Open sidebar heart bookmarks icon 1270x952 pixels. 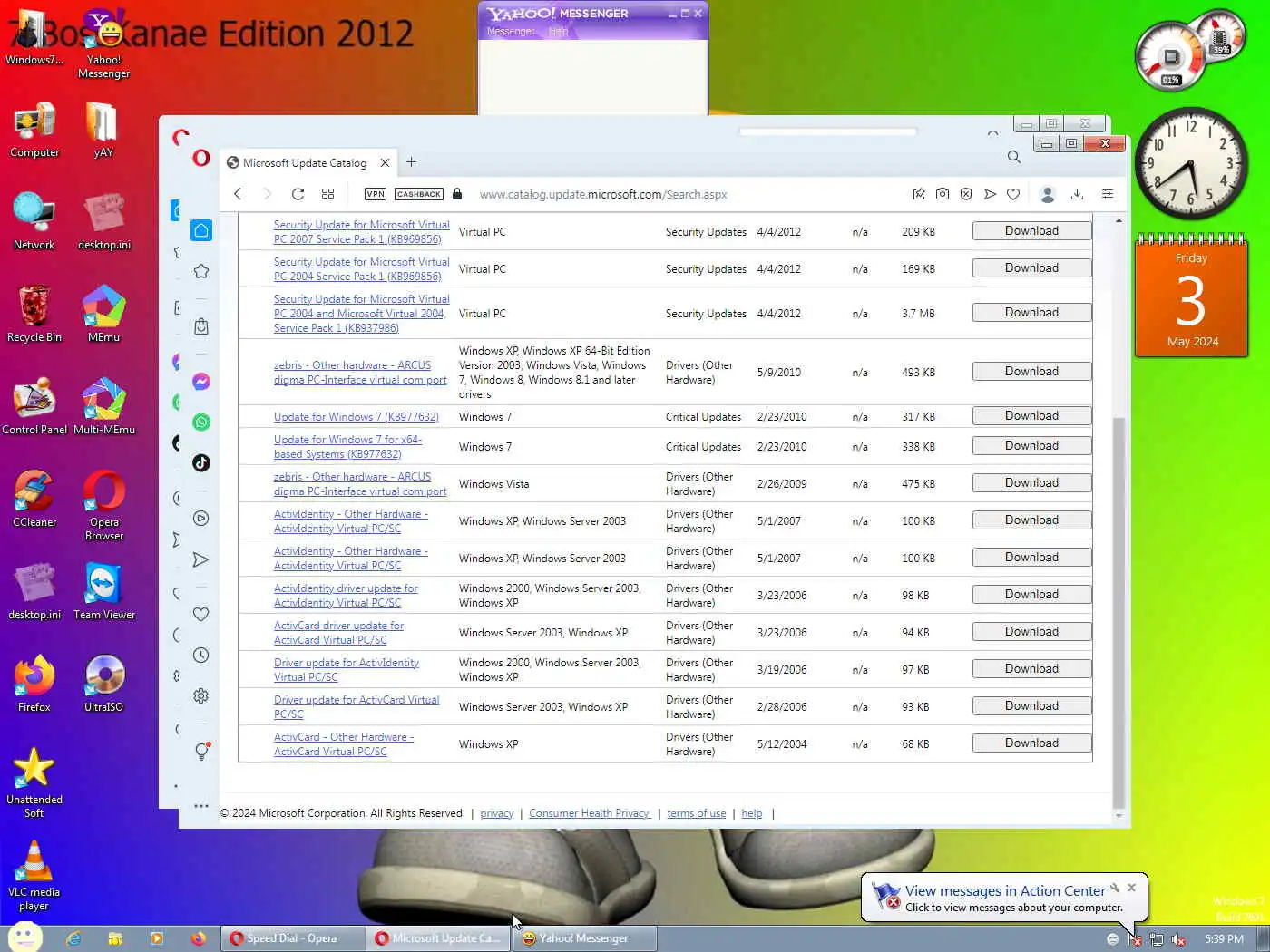click(x=201, y=614)
